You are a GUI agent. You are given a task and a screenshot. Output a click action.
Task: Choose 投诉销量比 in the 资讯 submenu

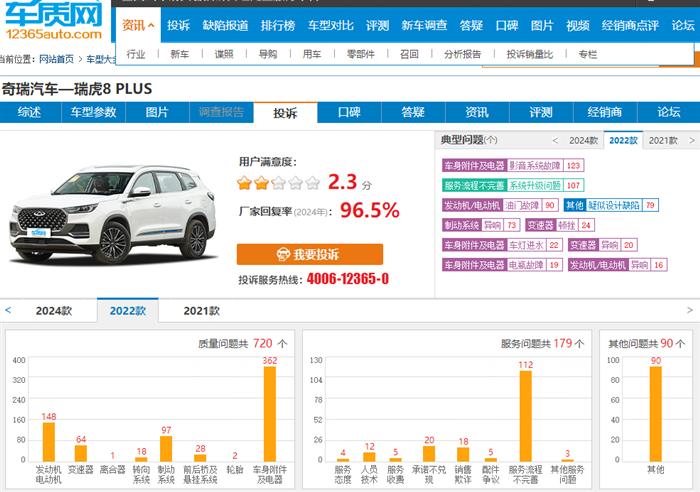click(x=529, y=54)
